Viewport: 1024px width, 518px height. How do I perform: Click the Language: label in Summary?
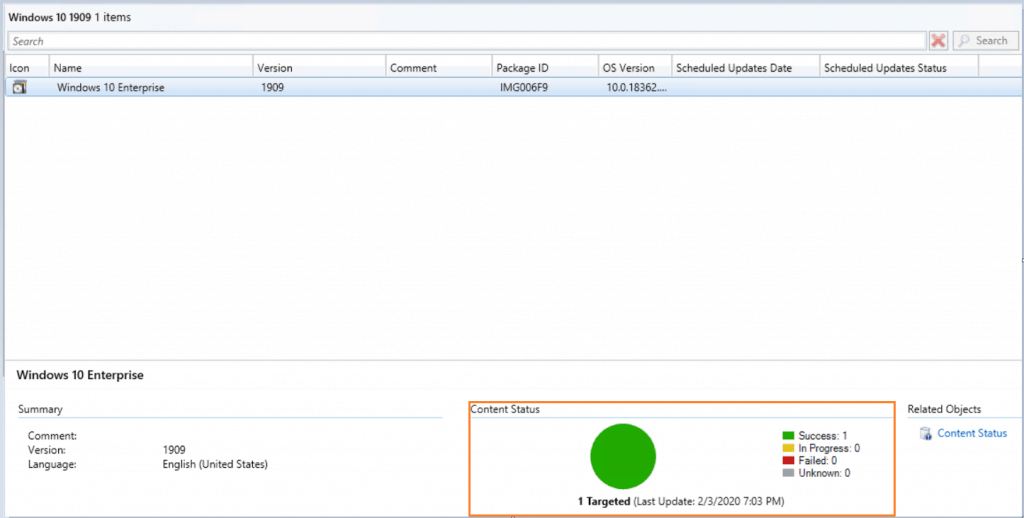coord(52,464)
